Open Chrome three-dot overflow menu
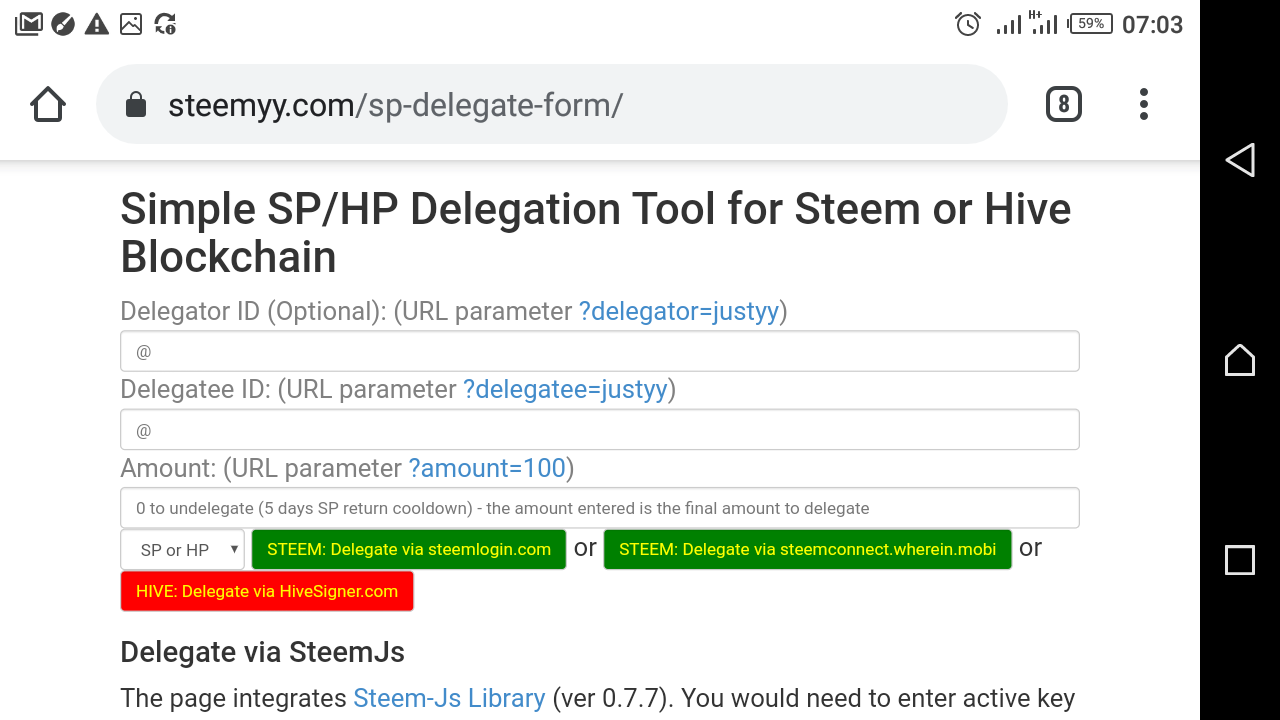Viewport: 1280px width, 720px height. [1144, 104]
